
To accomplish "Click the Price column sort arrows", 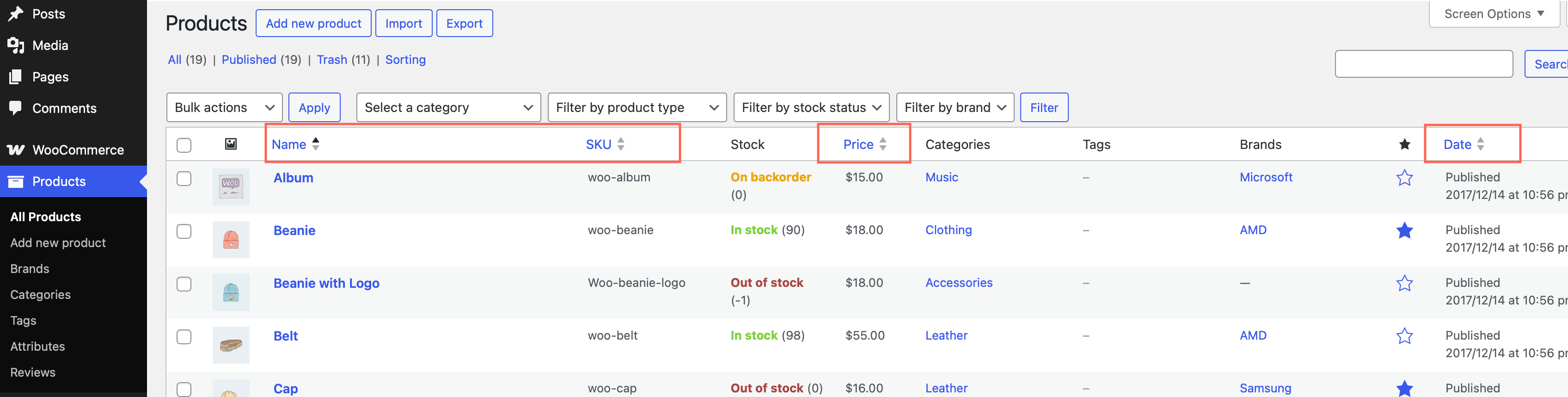I will click(x=882, y=144).
